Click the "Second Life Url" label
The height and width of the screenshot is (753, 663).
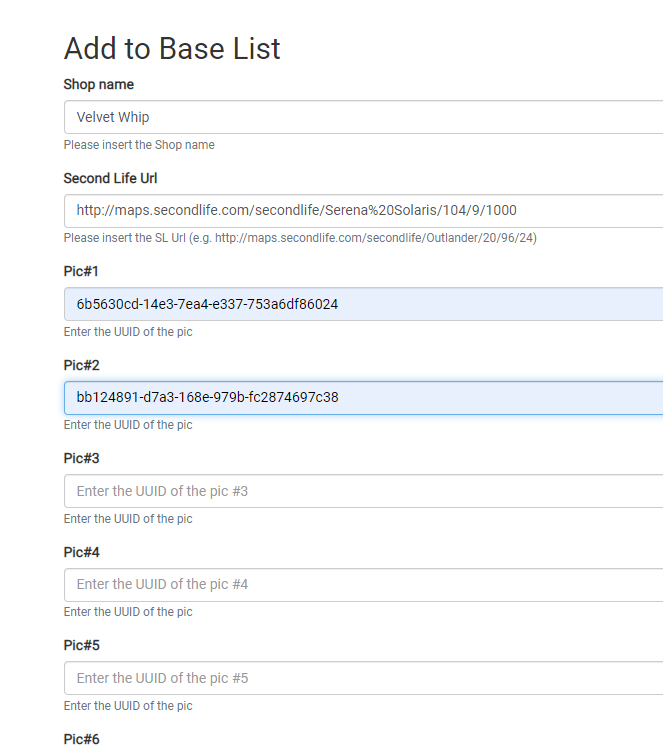[110, 178]
